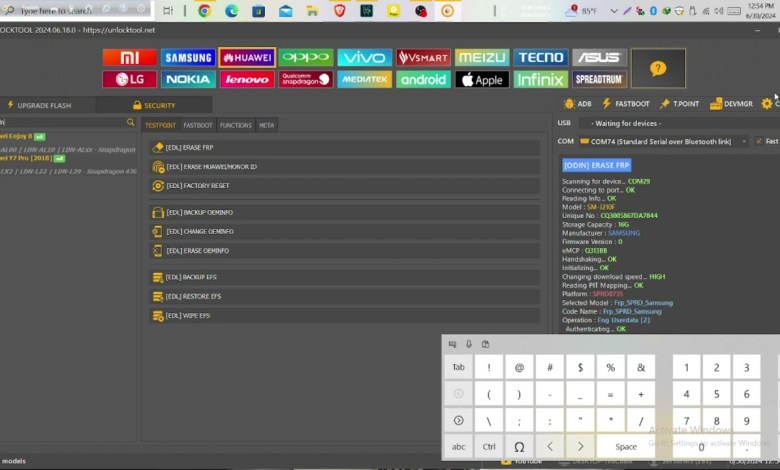Viewport: 780px width, 470px height.
Task: Open the ADB tools button
Action: click(x=578, y=104)
